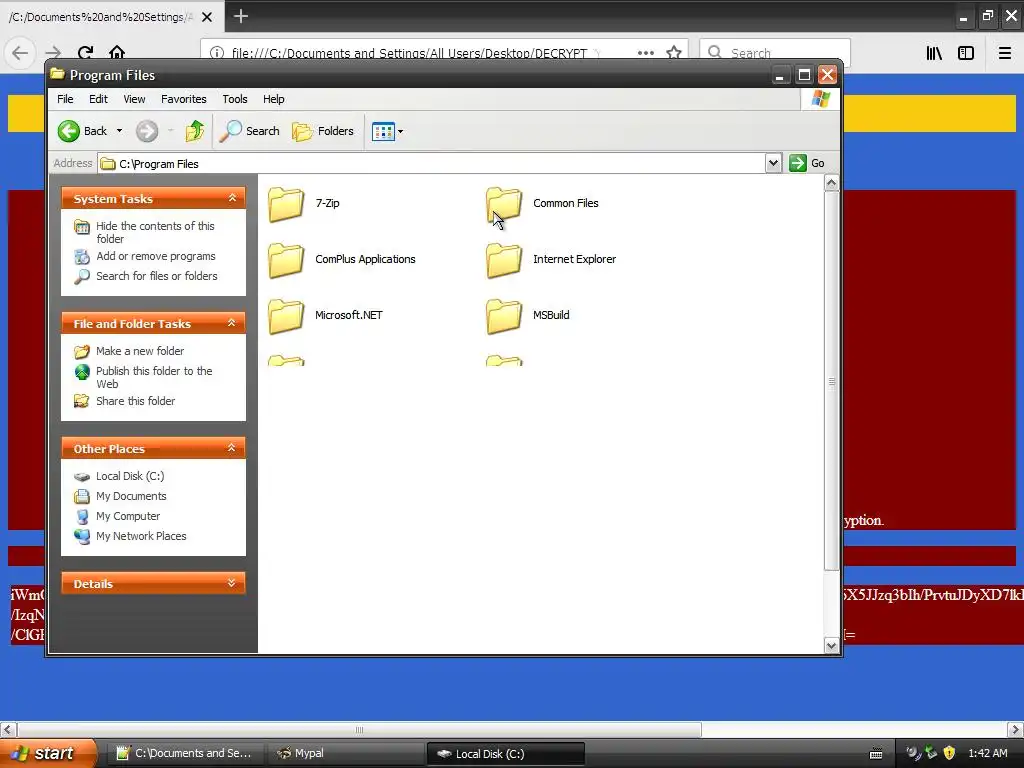Collapse the File and Folder Tasks panel
Screen dimensions: 1024x768
[x=232, y=323]
